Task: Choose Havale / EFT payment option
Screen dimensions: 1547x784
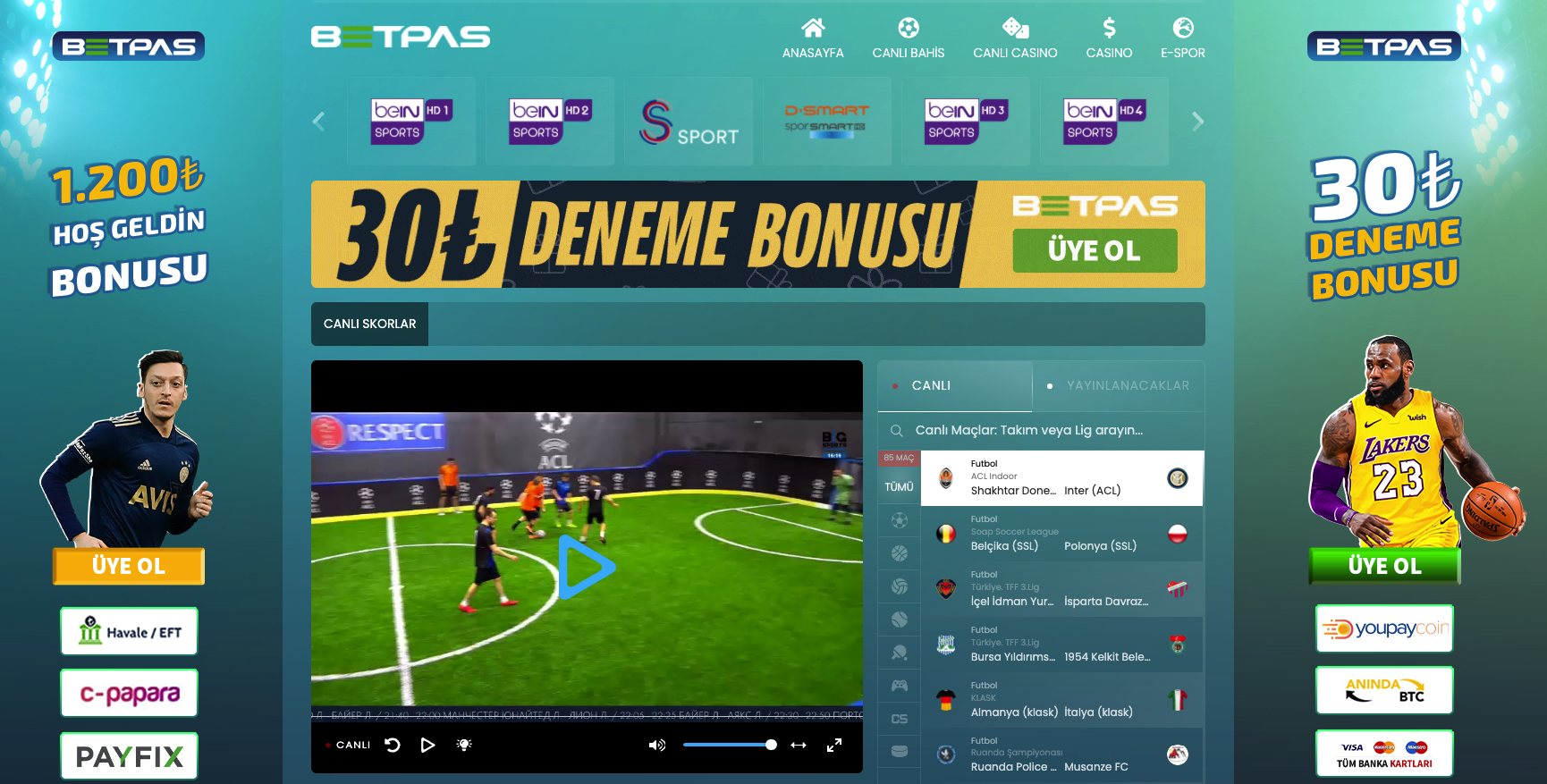Action: [129, 631]
